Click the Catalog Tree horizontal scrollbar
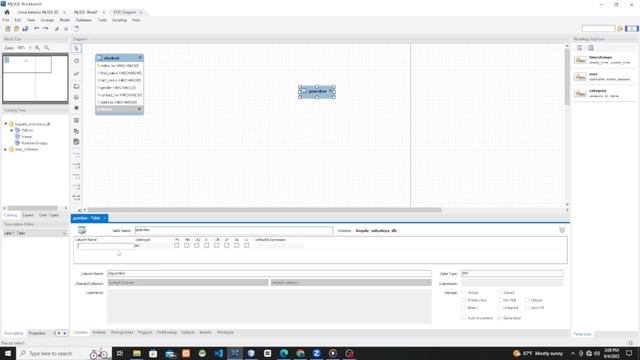This screenshot has height=360, width=640. 33,208
